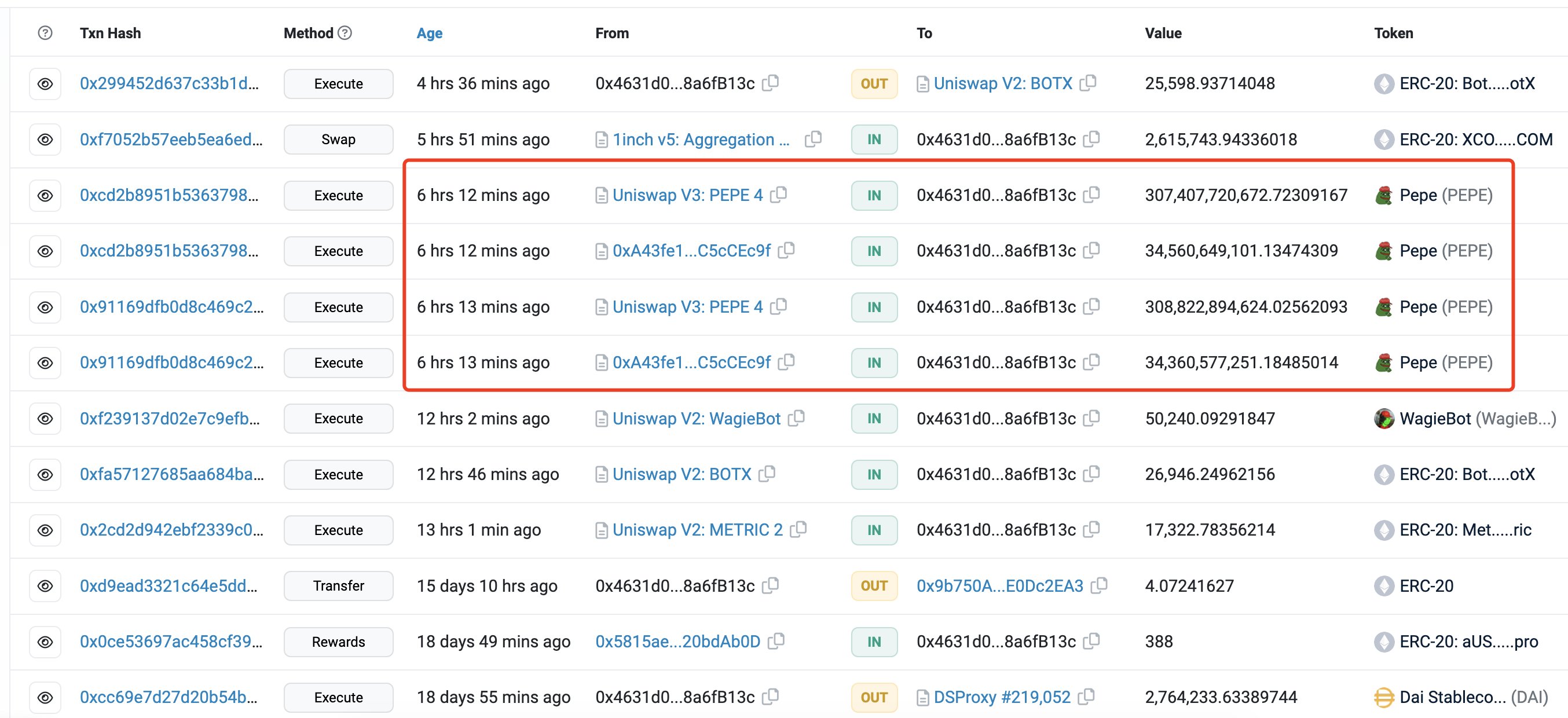The image size is (1568, 718).
Task: Copy the Uniswap V2: BOTX To address in the OUT row
Action: 1089,82
